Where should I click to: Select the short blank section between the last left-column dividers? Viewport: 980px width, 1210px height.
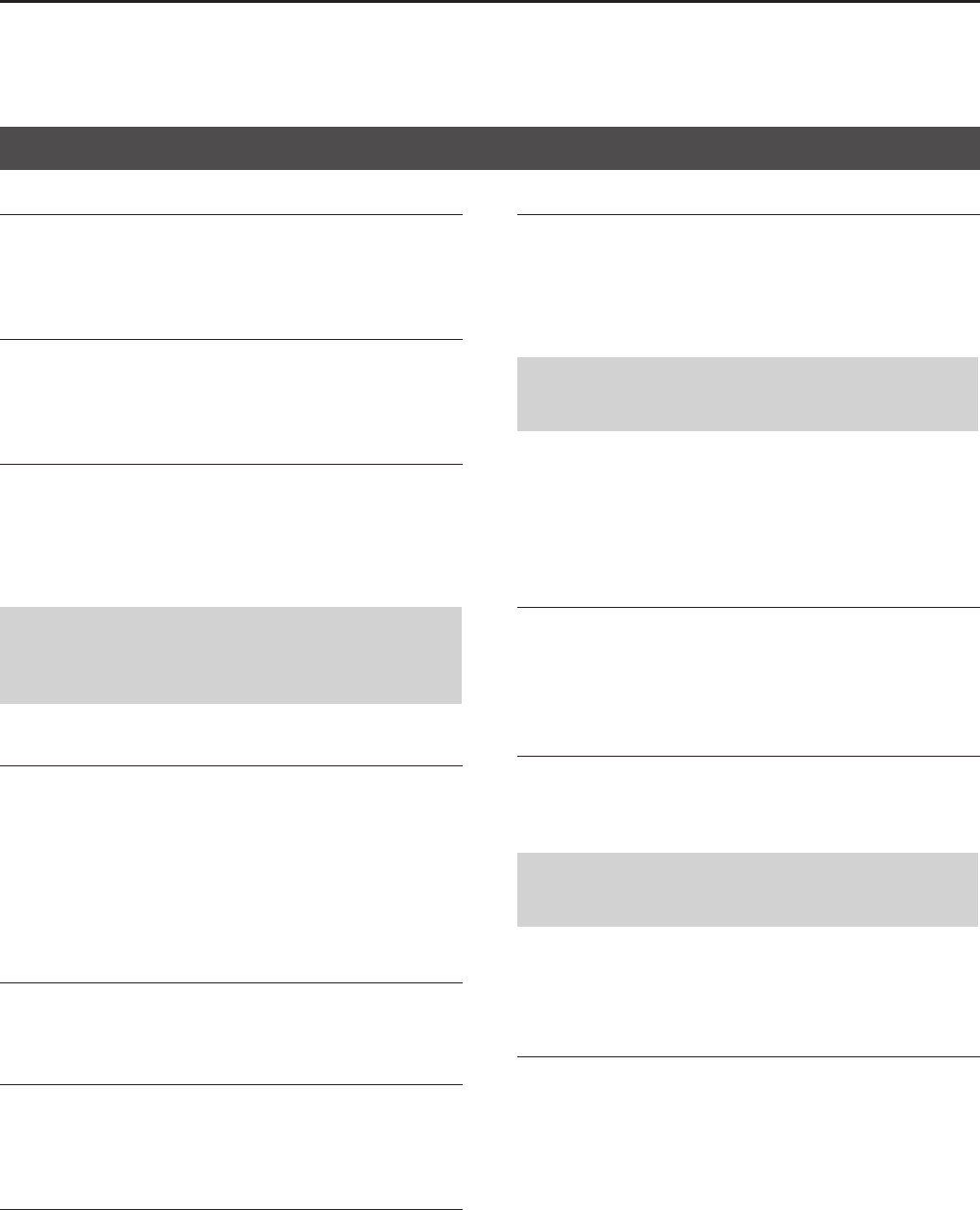coord(230,1033)
